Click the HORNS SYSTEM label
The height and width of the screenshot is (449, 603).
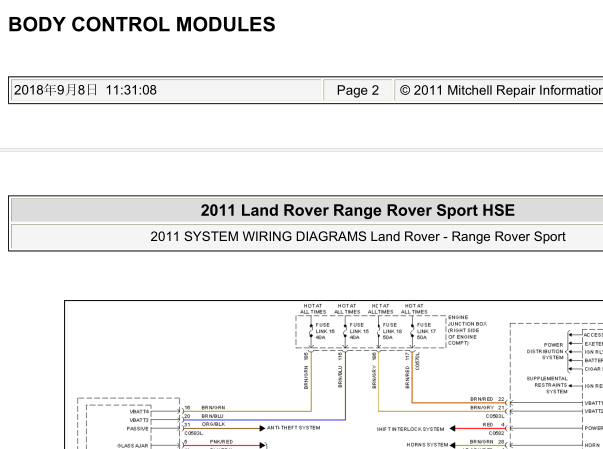tap(427, 445)
